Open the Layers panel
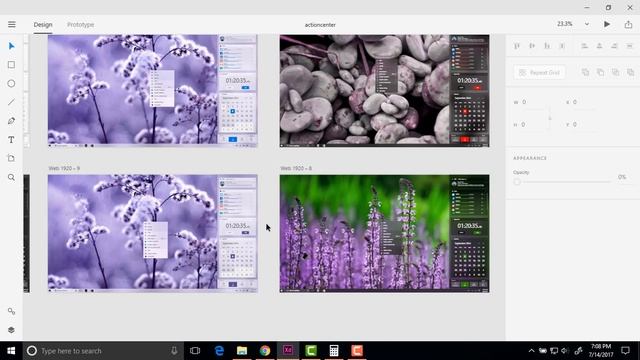This screenshot has width=640, height=360. tap(11, 330)
